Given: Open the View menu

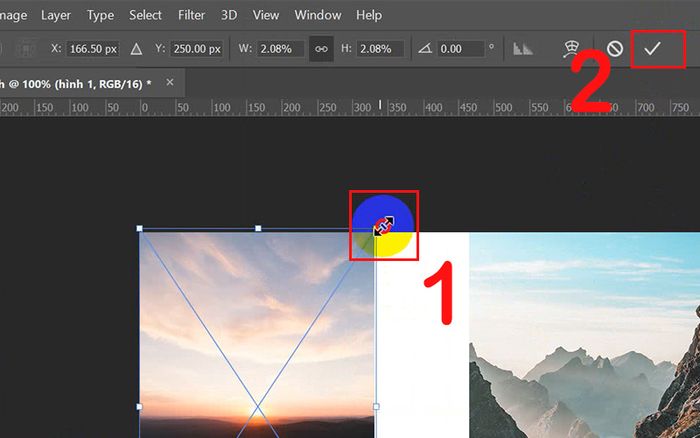Looking at the screenshot, I should pos(266,15).
